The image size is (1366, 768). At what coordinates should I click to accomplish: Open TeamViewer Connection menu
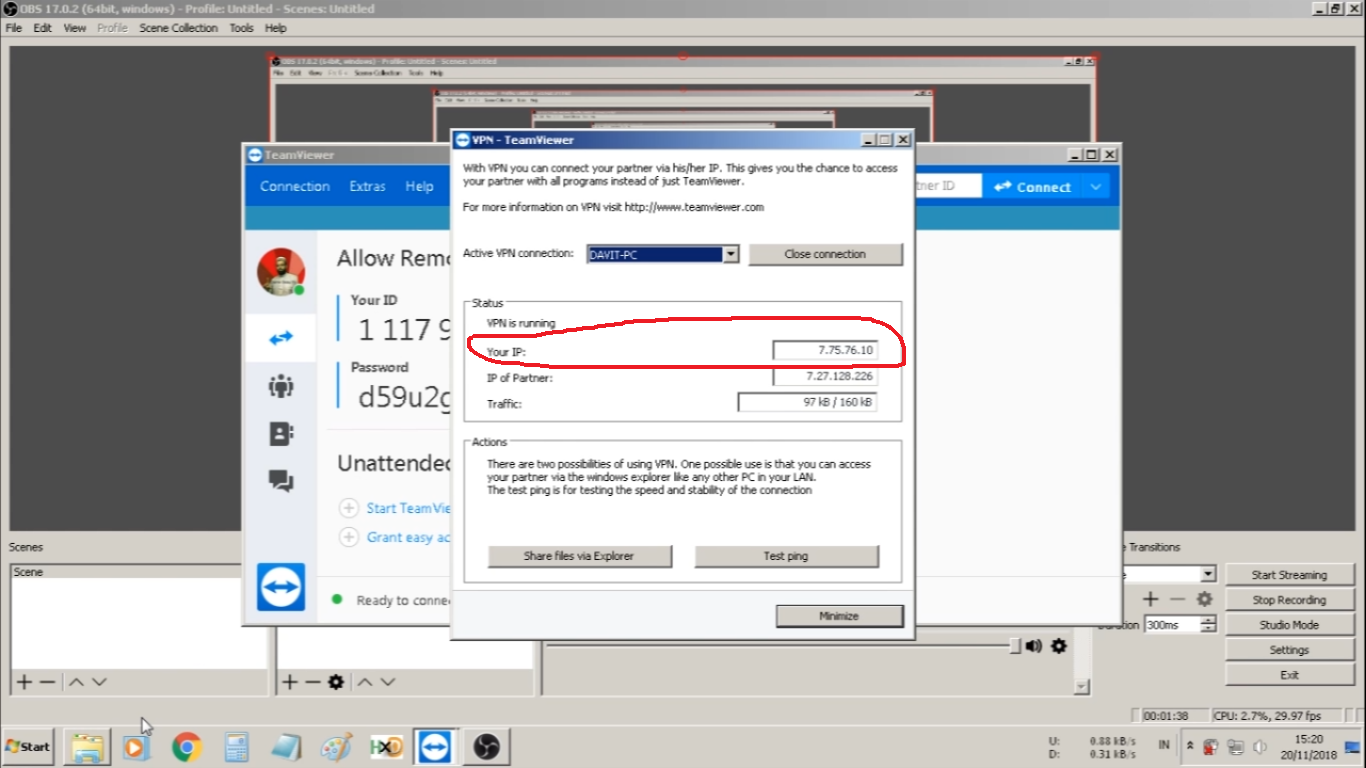(295, 186)
